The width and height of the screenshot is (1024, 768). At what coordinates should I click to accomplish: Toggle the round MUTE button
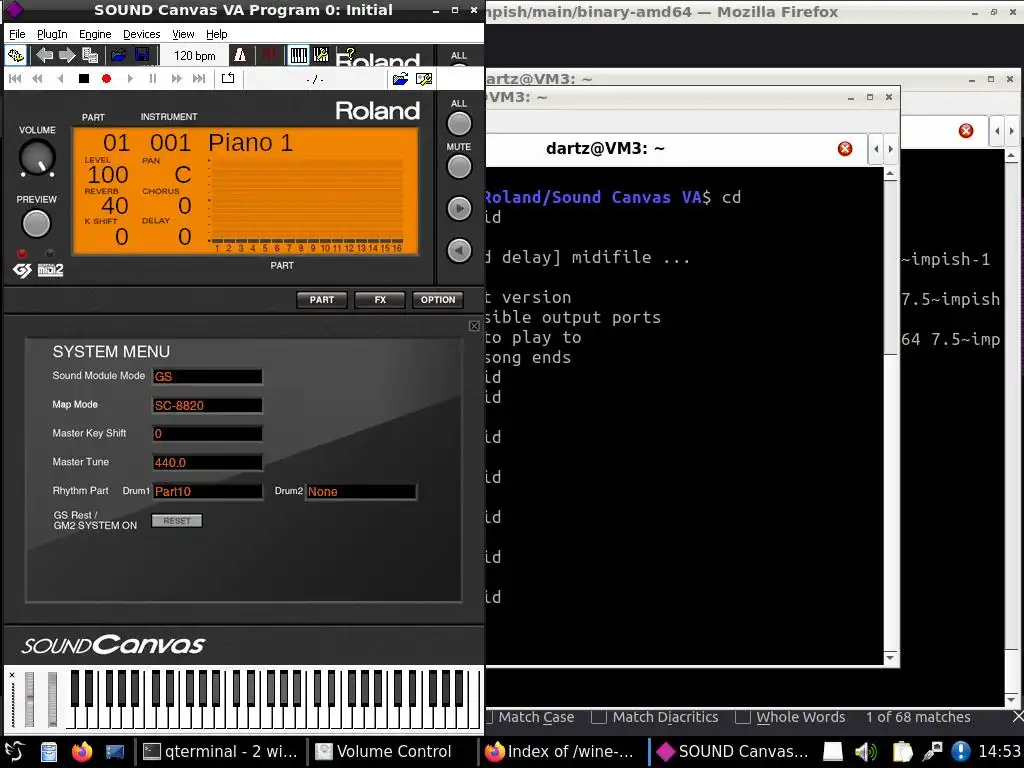[459, 167]
